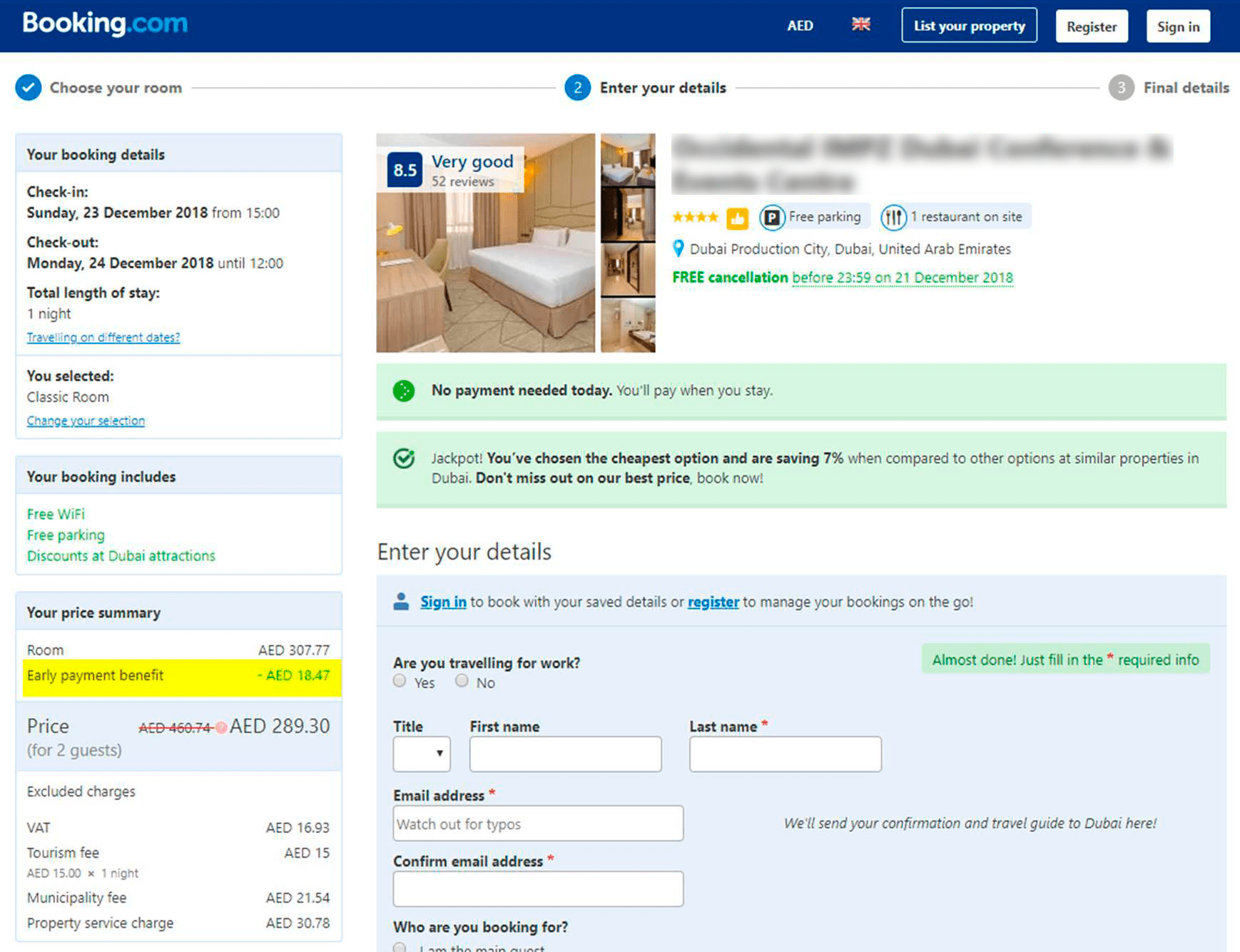
Task: Open the language selector UK flag
Action: point(861,25)
